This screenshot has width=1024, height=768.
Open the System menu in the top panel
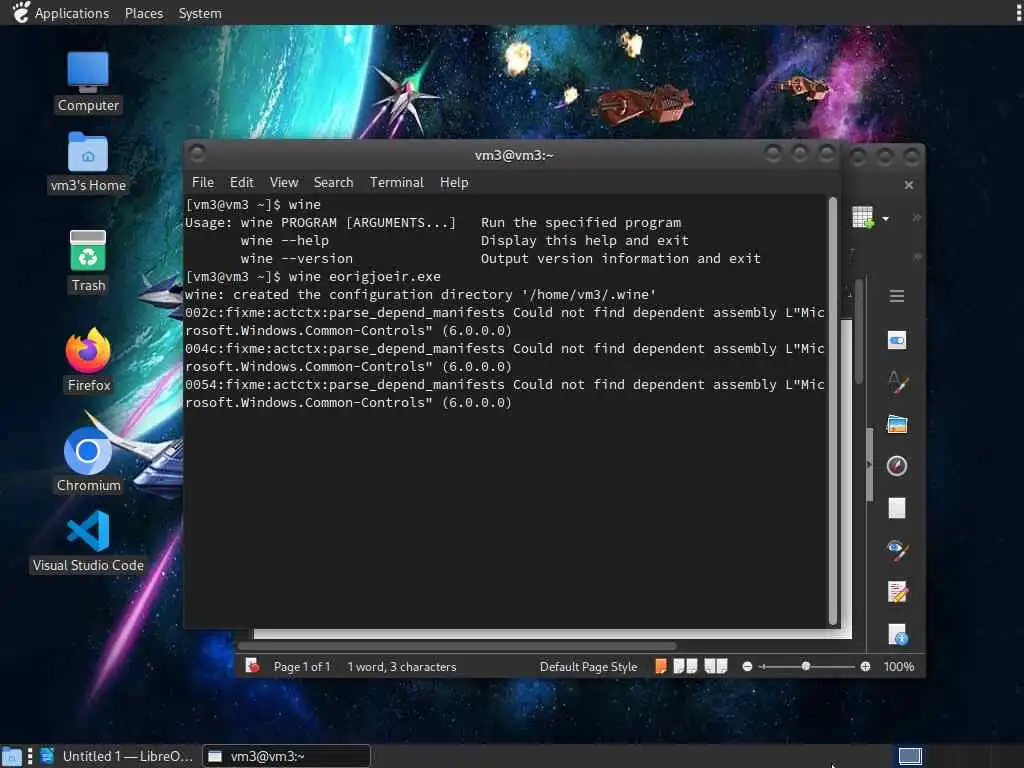(x=200, y=13)
